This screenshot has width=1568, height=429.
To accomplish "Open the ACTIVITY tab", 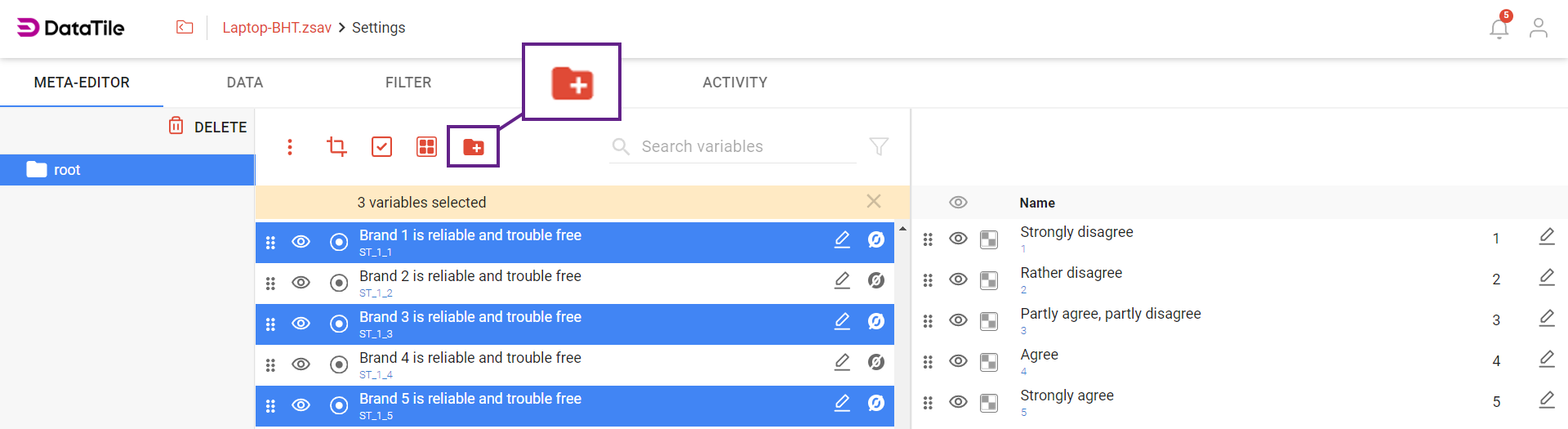I will coord(735,83).
